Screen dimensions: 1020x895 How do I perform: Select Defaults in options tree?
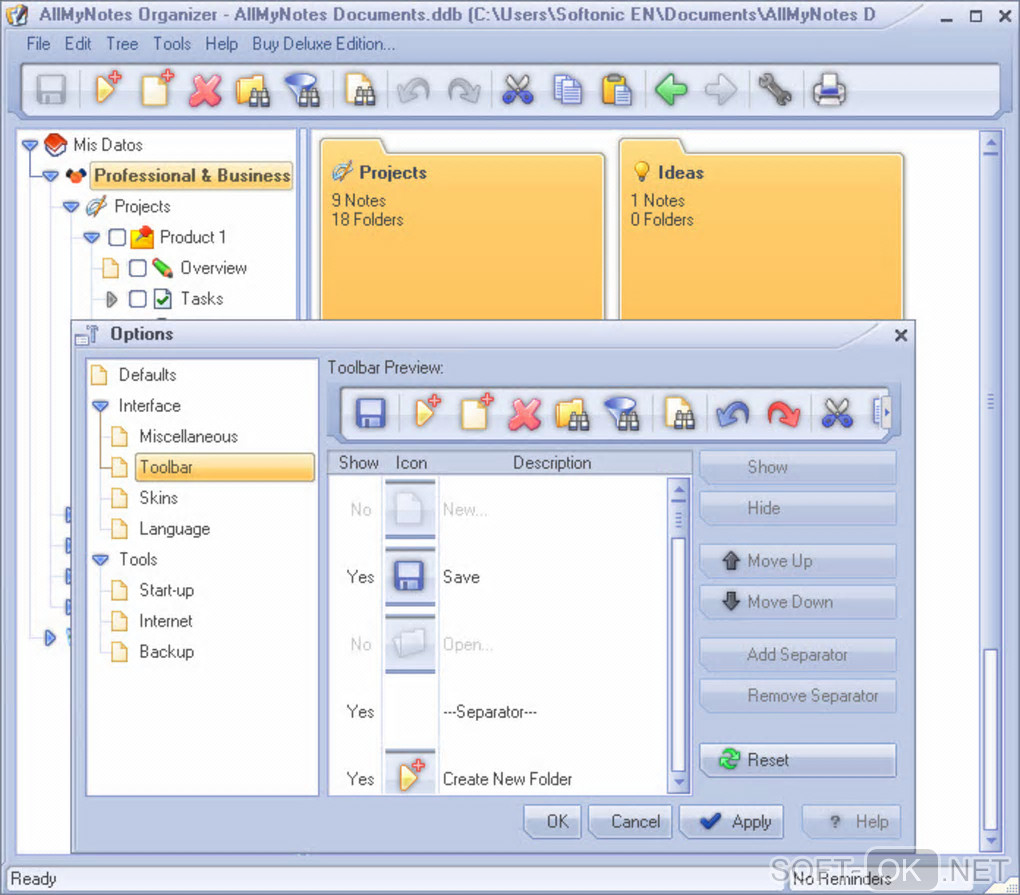tap(147, 375)
